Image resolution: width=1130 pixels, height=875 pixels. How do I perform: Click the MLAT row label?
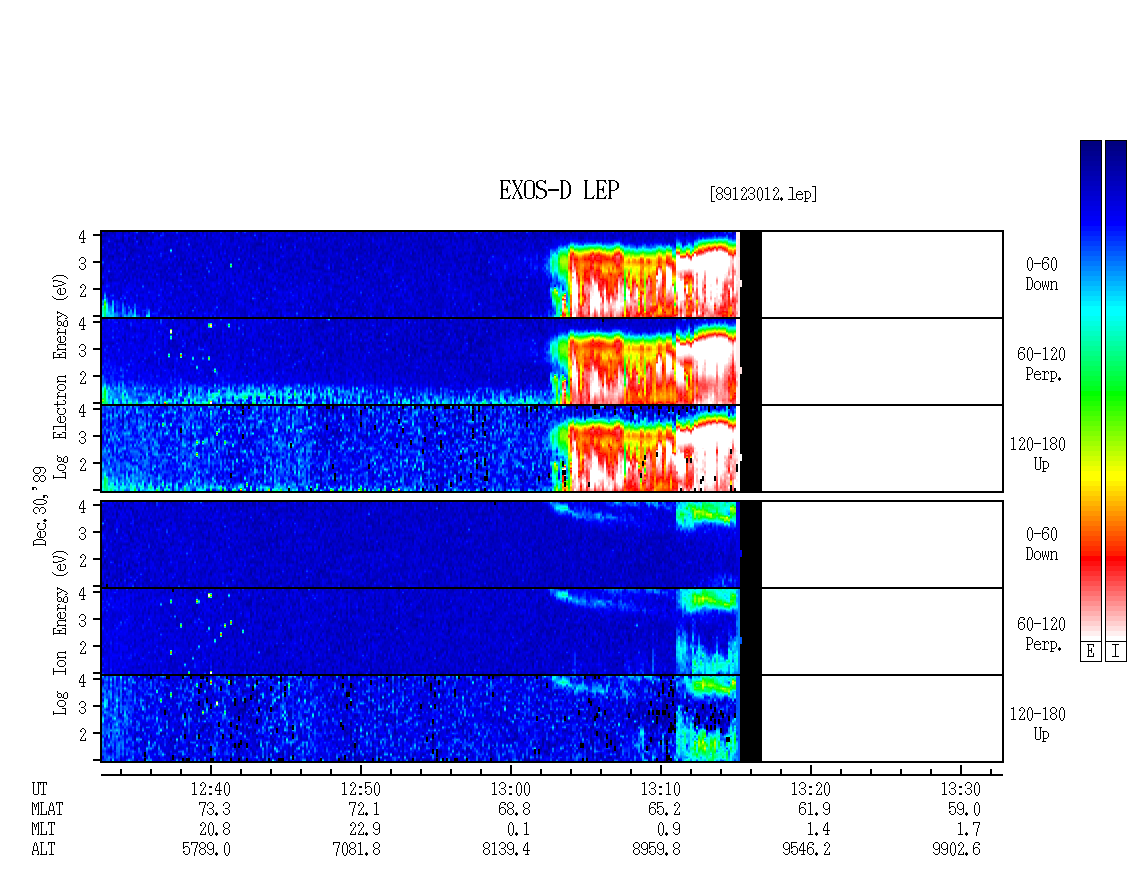click(47, 809)
